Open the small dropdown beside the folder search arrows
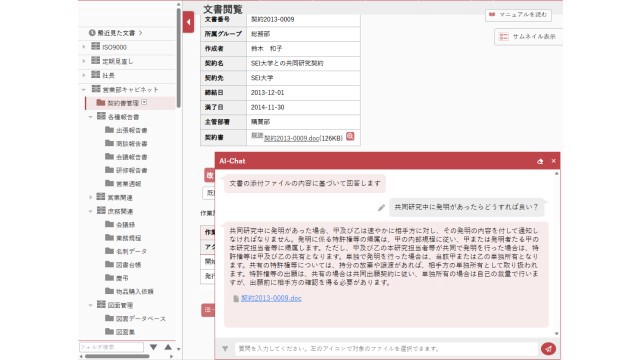The width and height of the screenshot is (640, 360). [178, 349]
